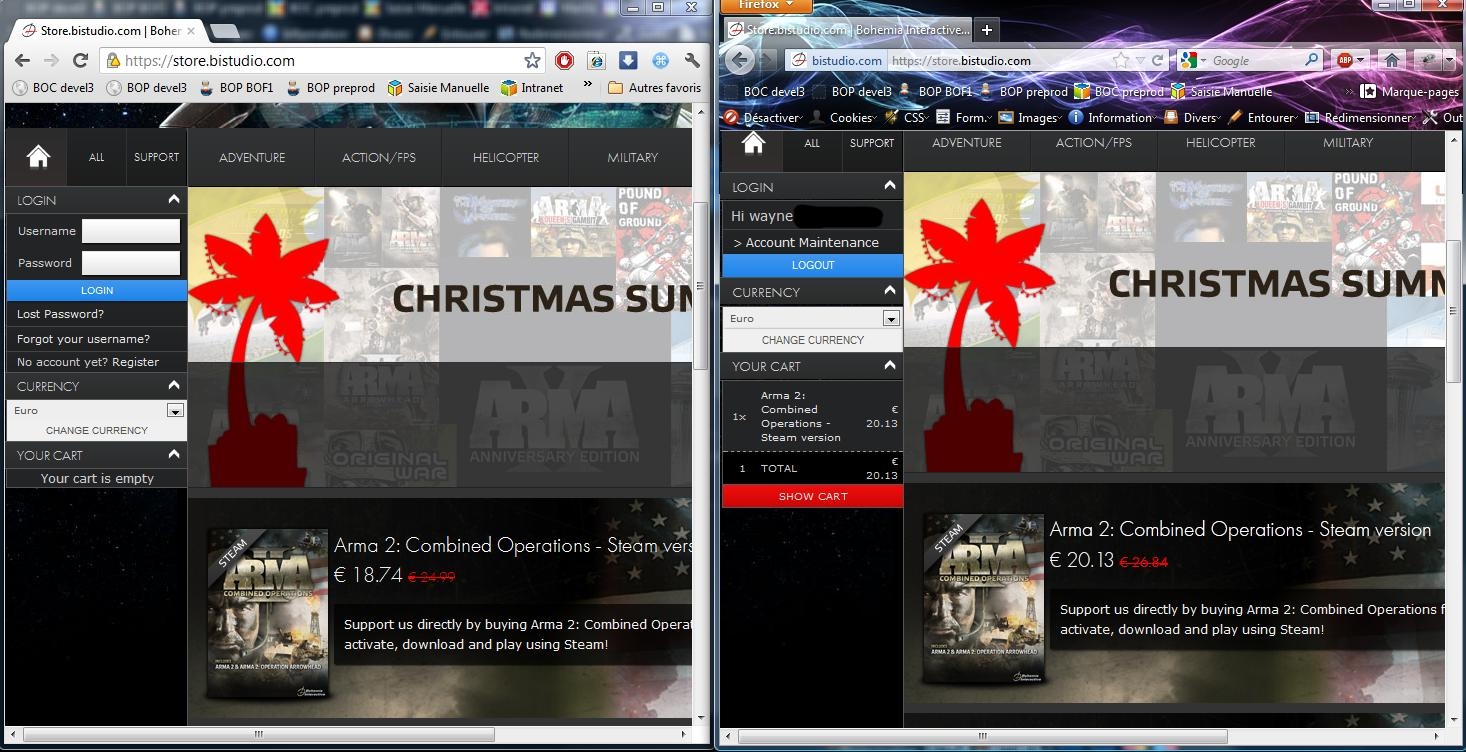Collapse the YOUR CART panel in the Chrome window
This screenshot has width=1466, height=752.
click(173, 454)
